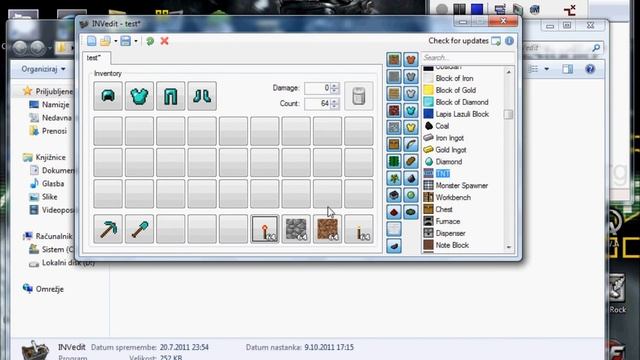Screen dimensions: 640x360
Task: Select the dirt block stack hotbar slot
Action: (327, 229)
